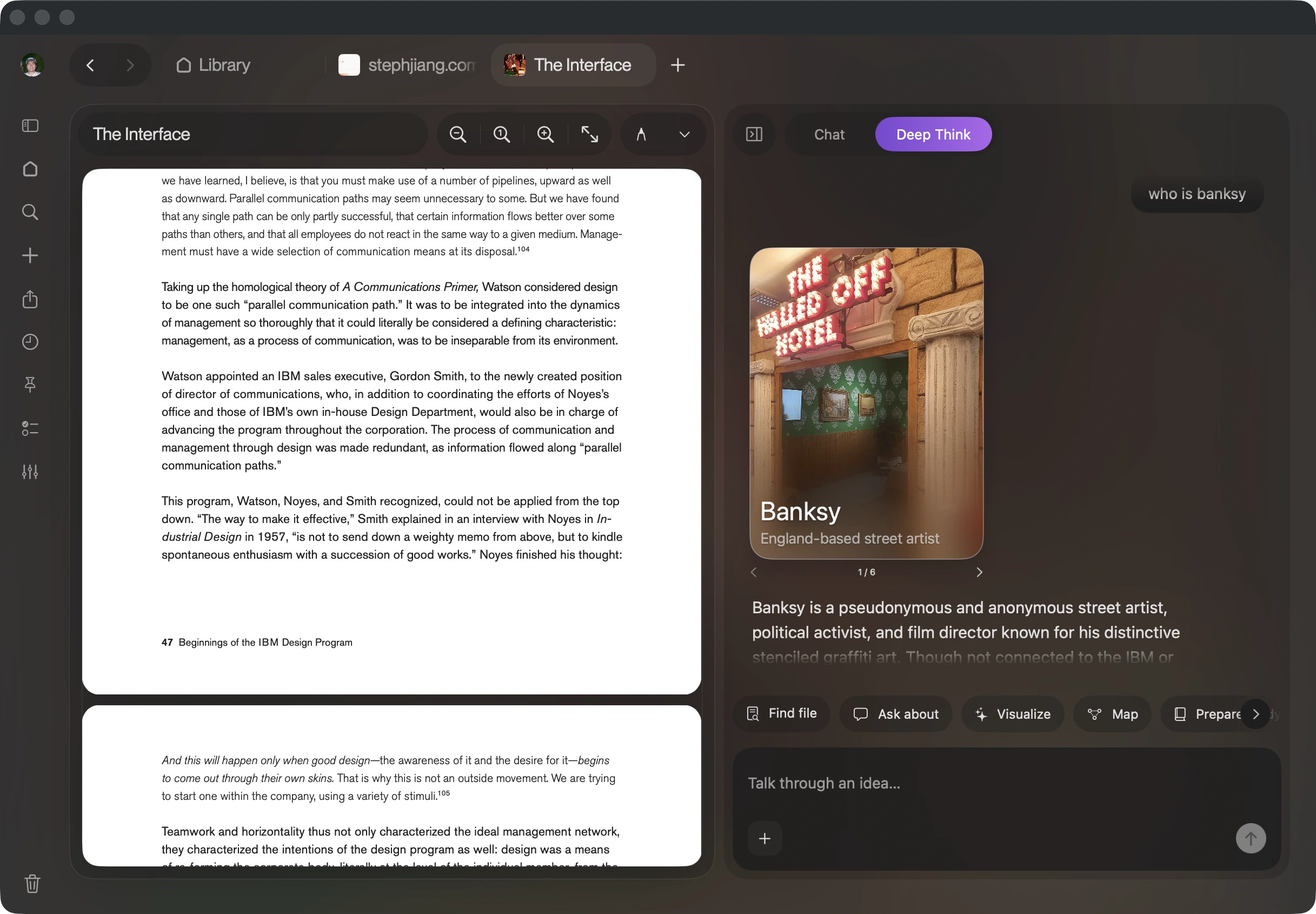Focus the Talk through an idea field
This screenshot has width=1316, height=914.
coord(1006,783)
